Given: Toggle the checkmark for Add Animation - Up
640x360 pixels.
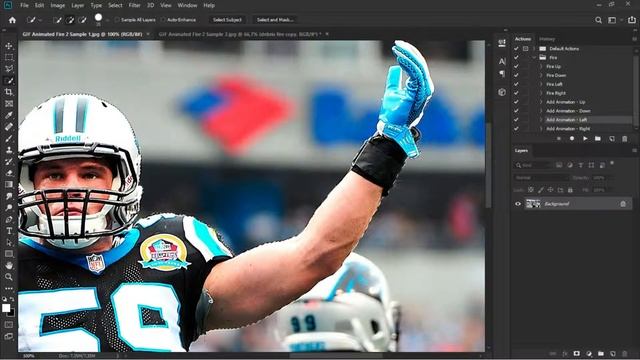Looking at the screenshot, I should tap(516, 102).
